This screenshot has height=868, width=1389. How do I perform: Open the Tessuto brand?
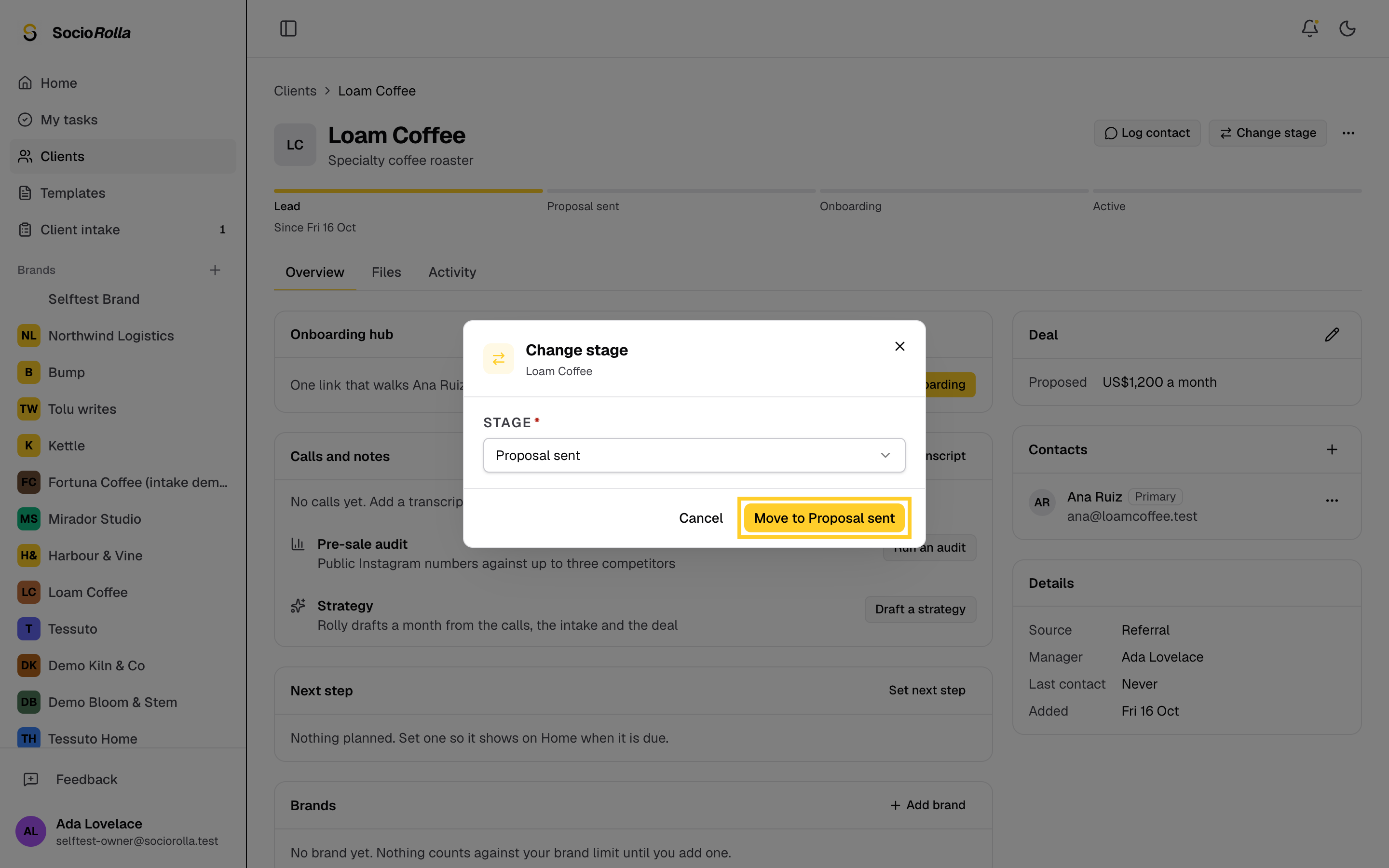pyautogui.click(x=123, y=629)
